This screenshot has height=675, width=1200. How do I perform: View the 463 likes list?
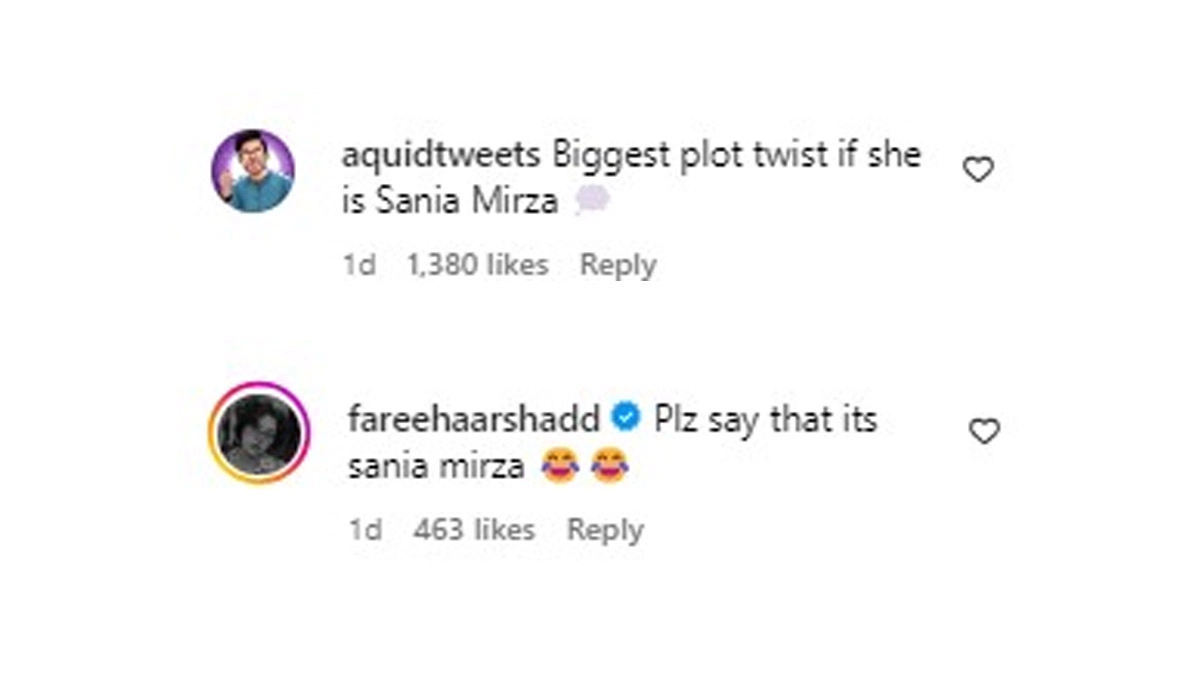click(x=474, y=530)
